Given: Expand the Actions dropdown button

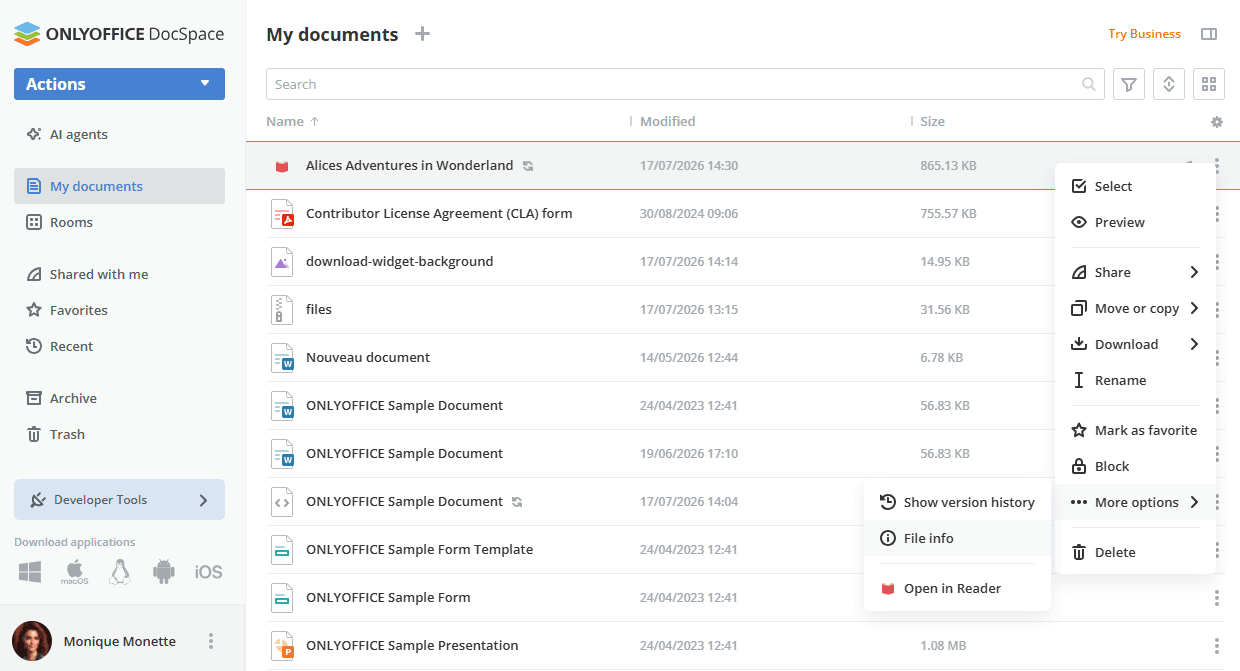Looking at the screenshot, I should tap(119, 84).
